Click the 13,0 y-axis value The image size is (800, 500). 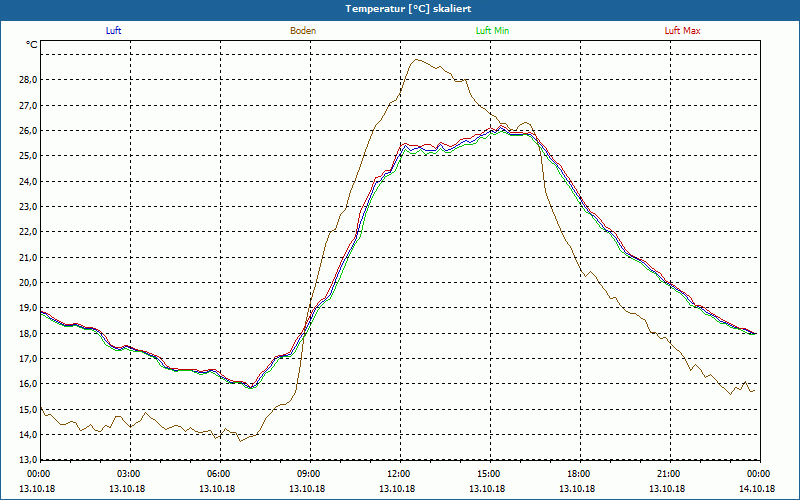pyautogui.click(x=28, y=459)
